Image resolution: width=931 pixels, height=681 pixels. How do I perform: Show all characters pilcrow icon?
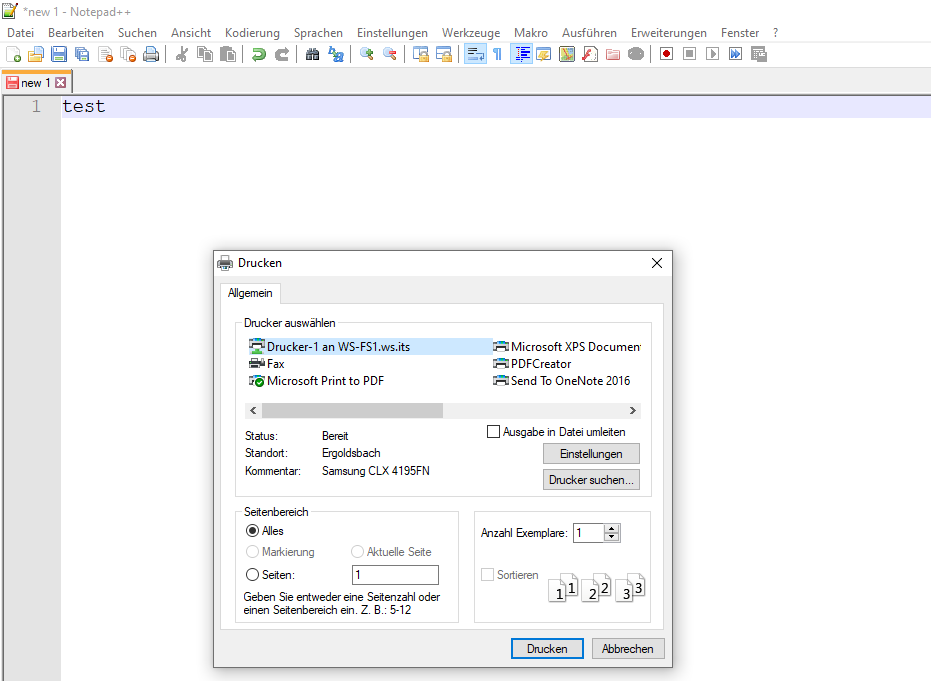coord(498,55)
